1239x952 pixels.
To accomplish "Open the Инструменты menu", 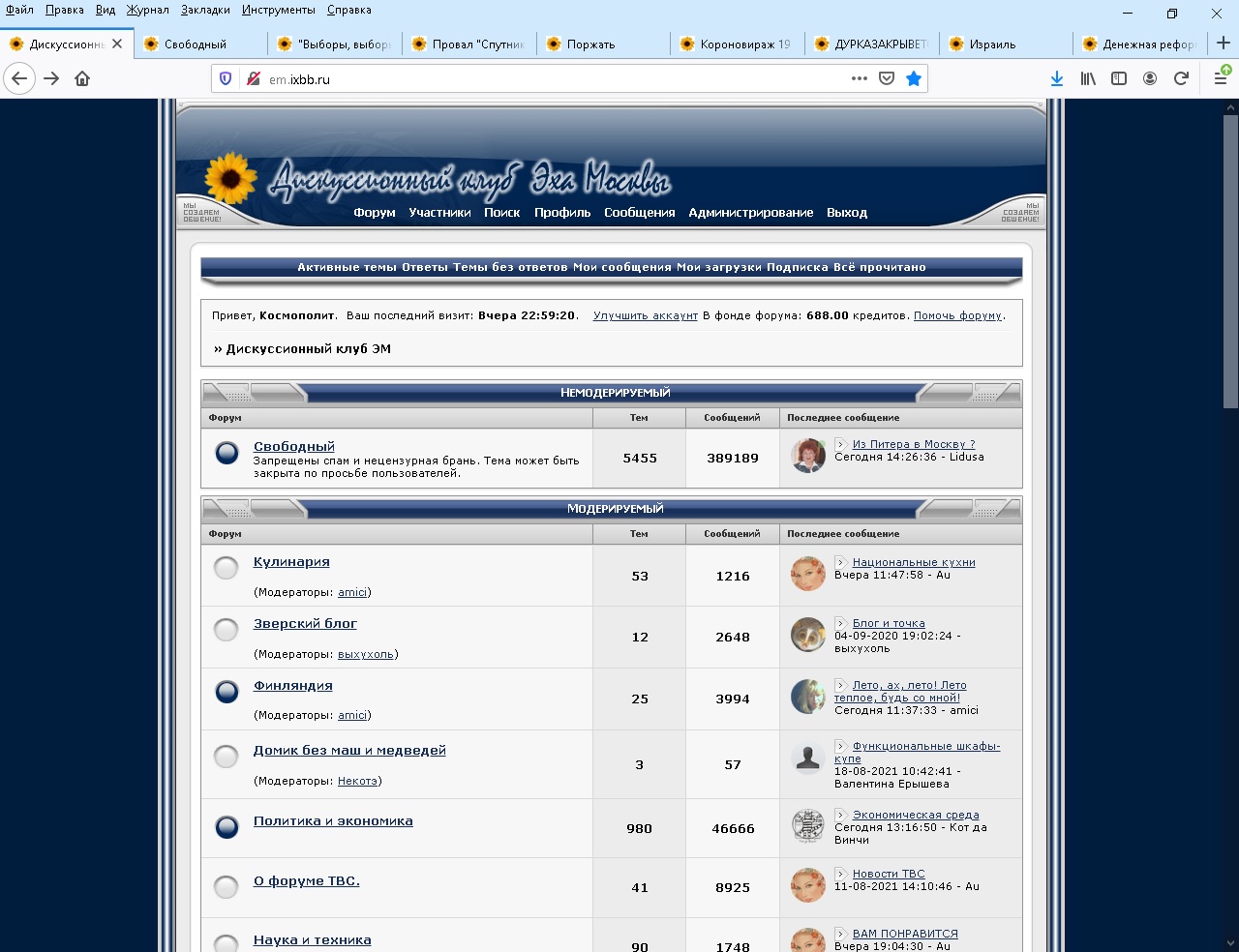I will pyautogui.click(x=279, y=10).
